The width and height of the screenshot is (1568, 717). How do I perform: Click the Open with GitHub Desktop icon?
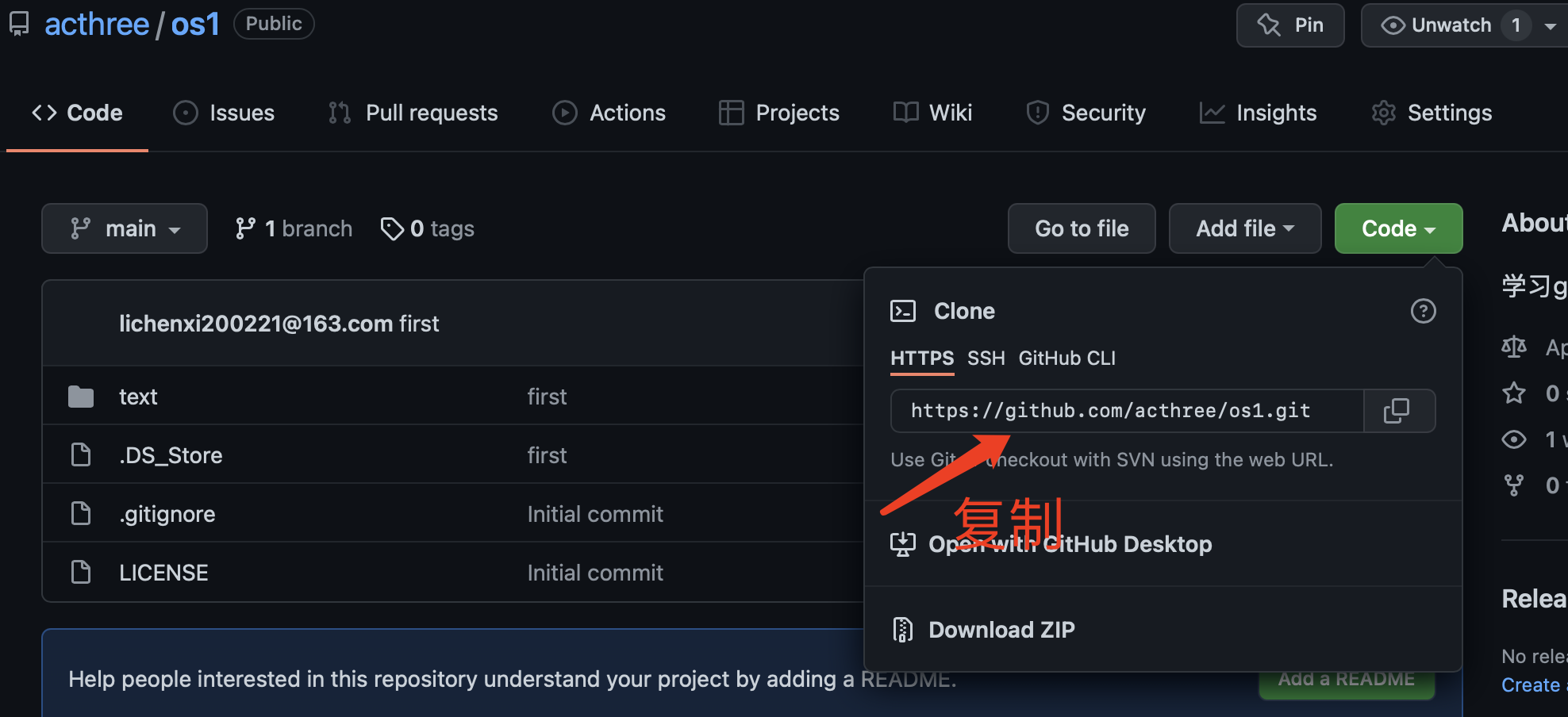(x=903, y=544)
